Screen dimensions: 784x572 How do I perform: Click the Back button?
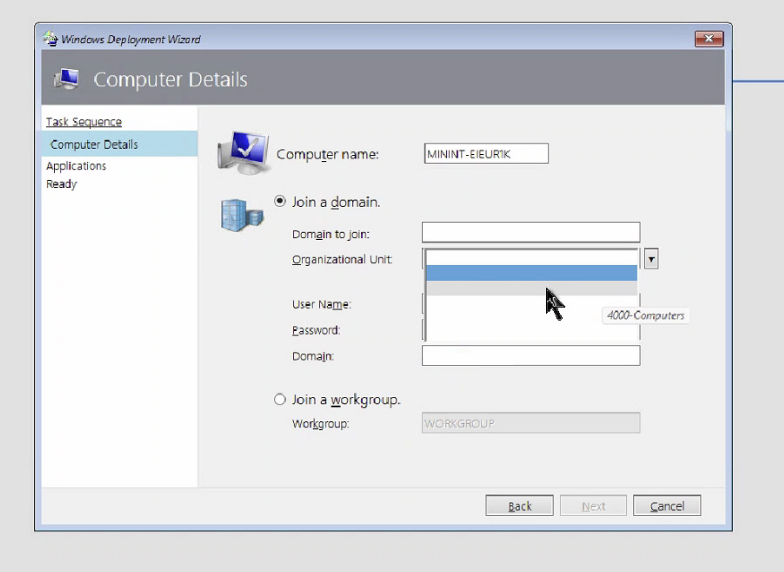pyautogui.click(x=520, y=506)
